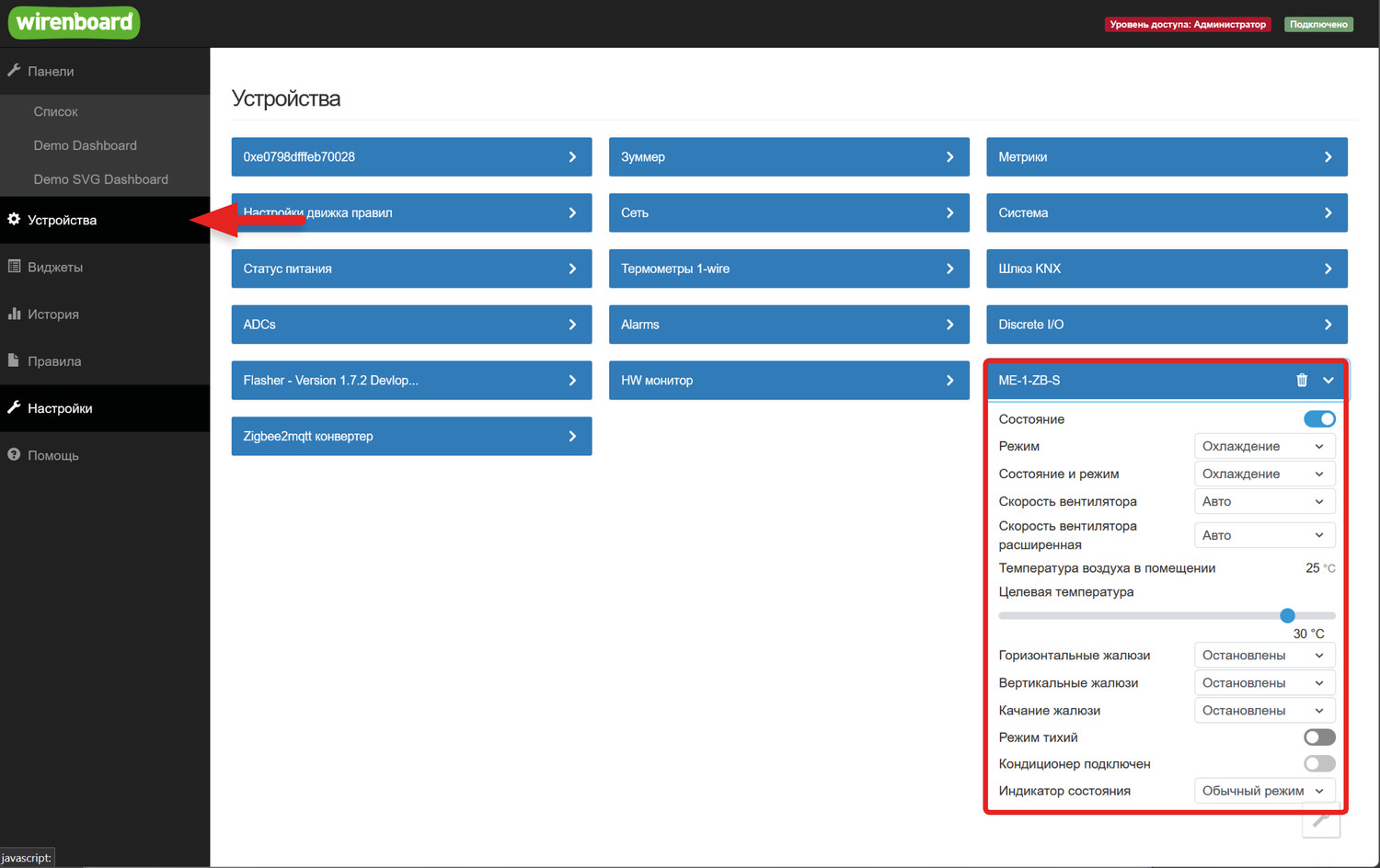Click the list icon beside Виджеты
The height and width of the screenshot is (868, 1380).
pos(14,267)
